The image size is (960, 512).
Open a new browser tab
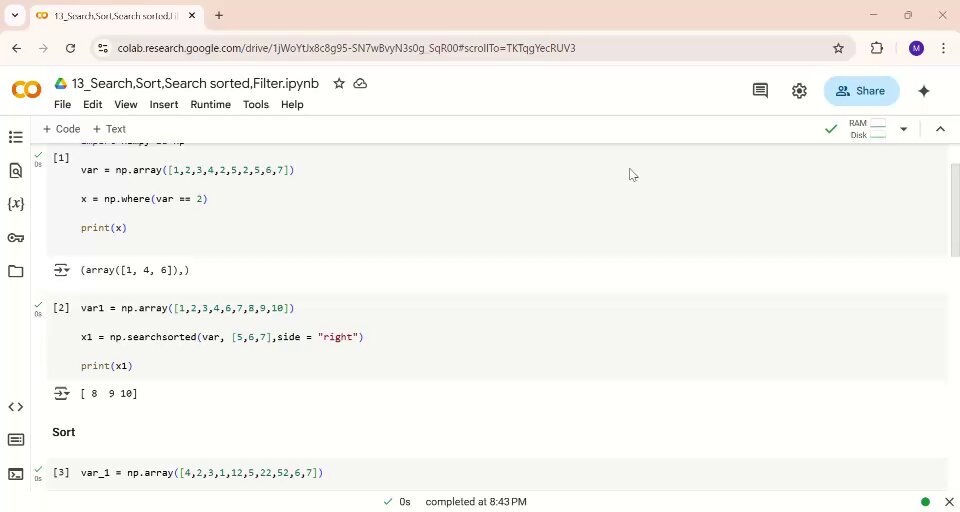(219, 15)
